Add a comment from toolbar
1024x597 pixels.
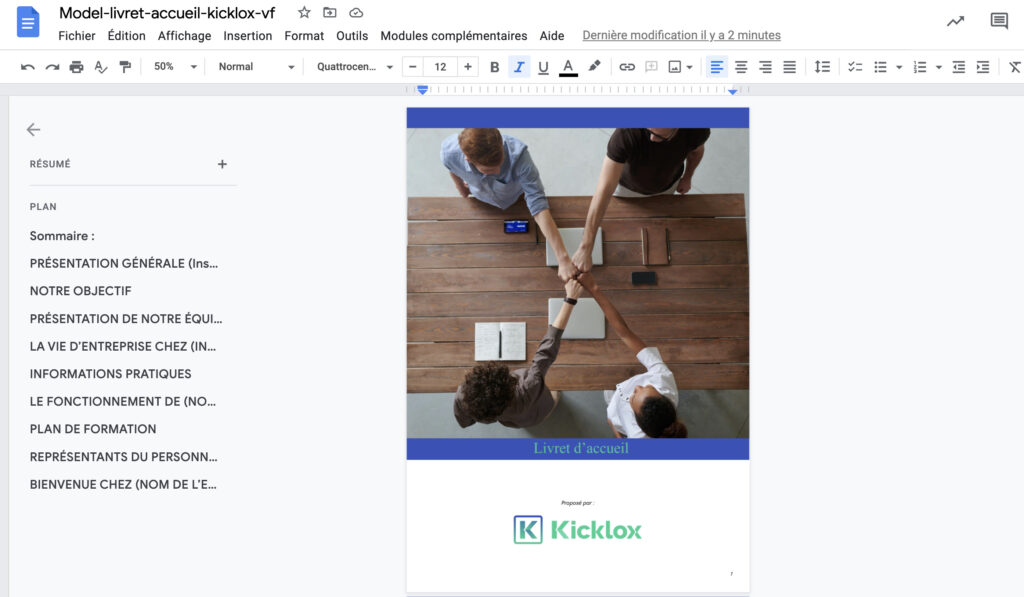651,67
